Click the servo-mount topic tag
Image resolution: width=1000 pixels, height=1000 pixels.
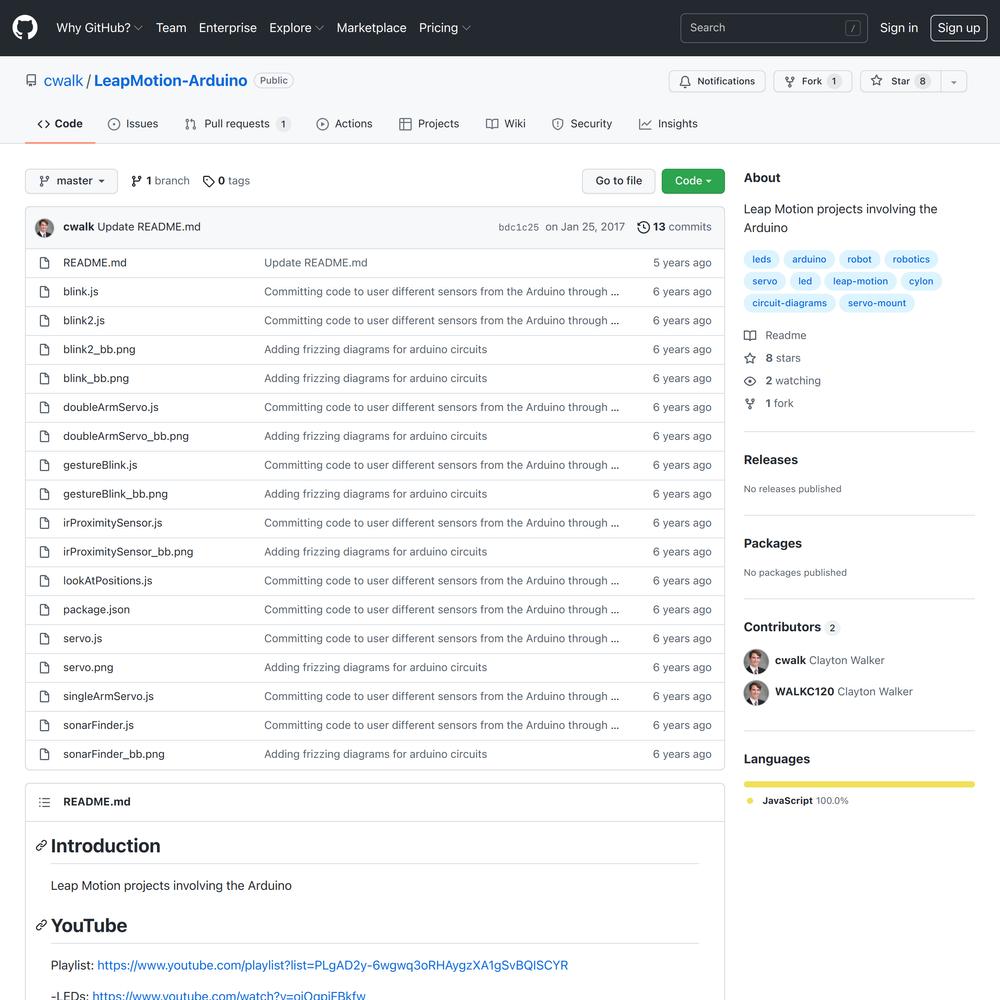point(876,303)
